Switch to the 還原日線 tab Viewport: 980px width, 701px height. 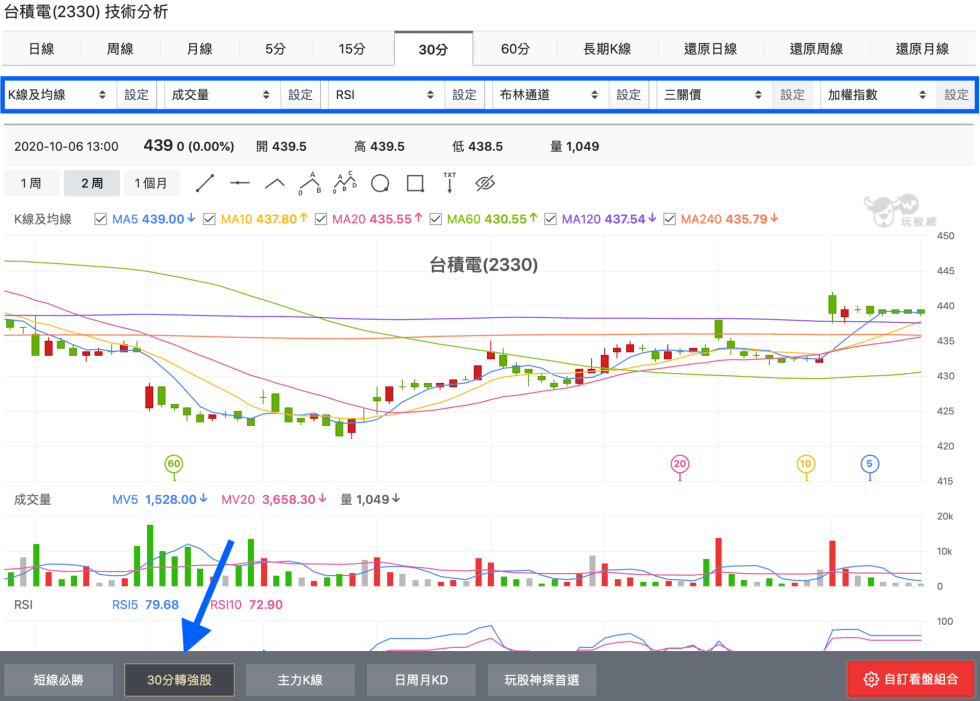point(711,49)
